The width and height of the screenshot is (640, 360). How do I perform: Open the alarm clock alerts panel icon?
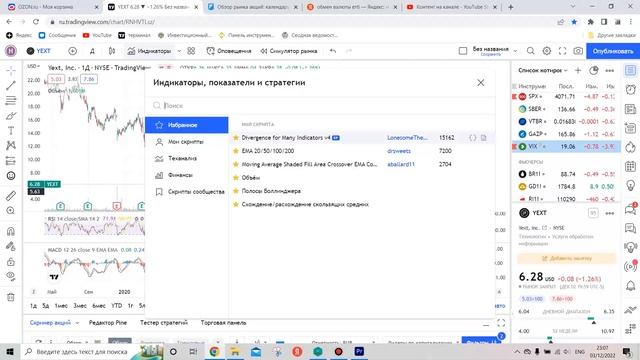pyautogui.click(x=631, y=89)
